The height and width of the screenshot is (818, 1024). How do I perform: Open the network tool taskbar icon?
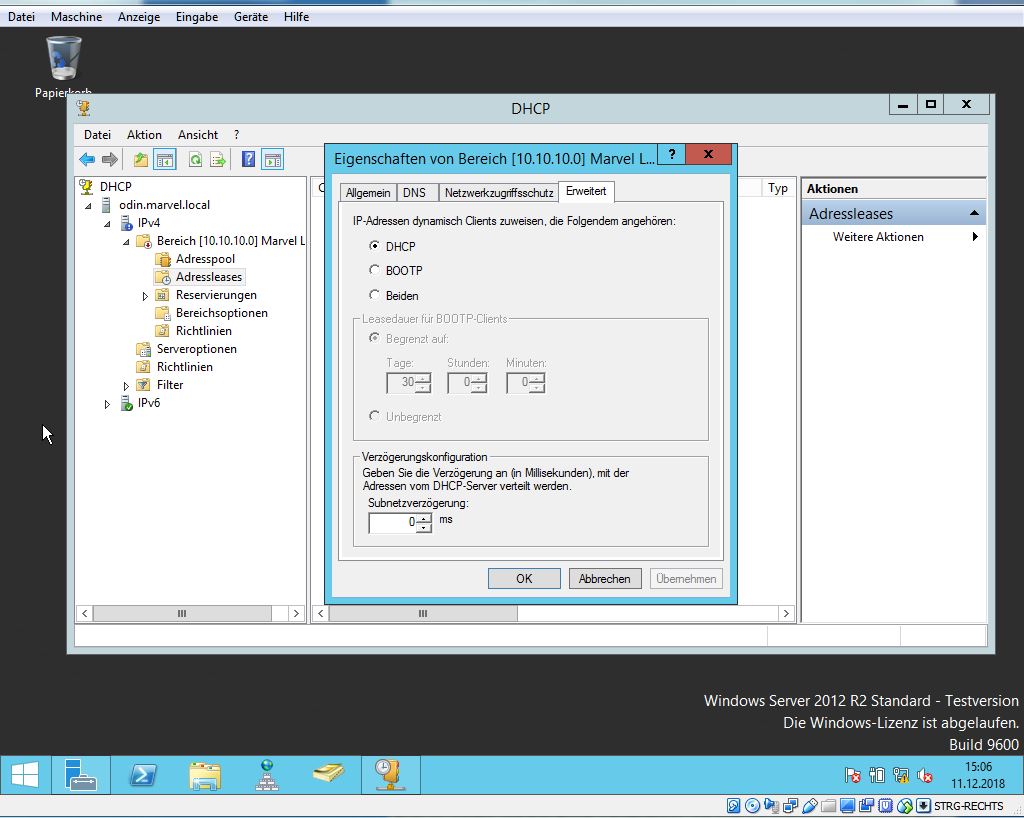tap(266, 776)
